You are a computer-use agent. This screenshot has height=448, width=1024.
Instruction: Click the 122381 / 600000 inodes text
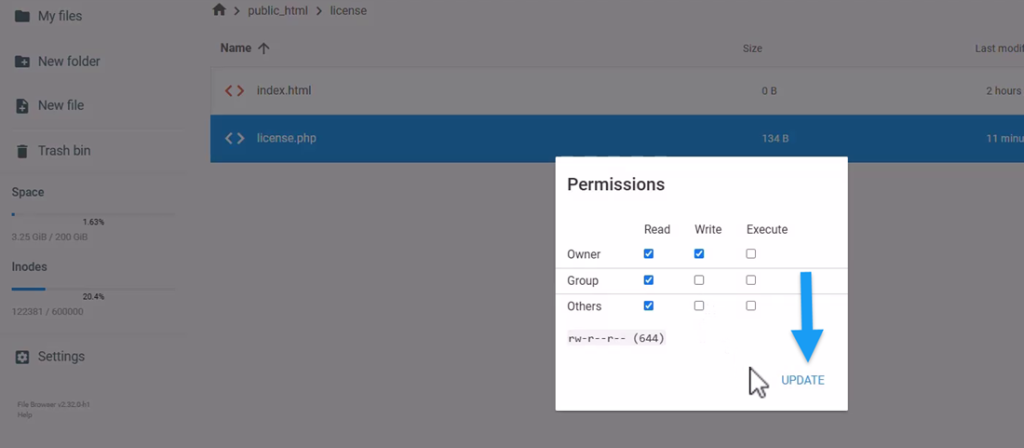click(x=47, y=312)
